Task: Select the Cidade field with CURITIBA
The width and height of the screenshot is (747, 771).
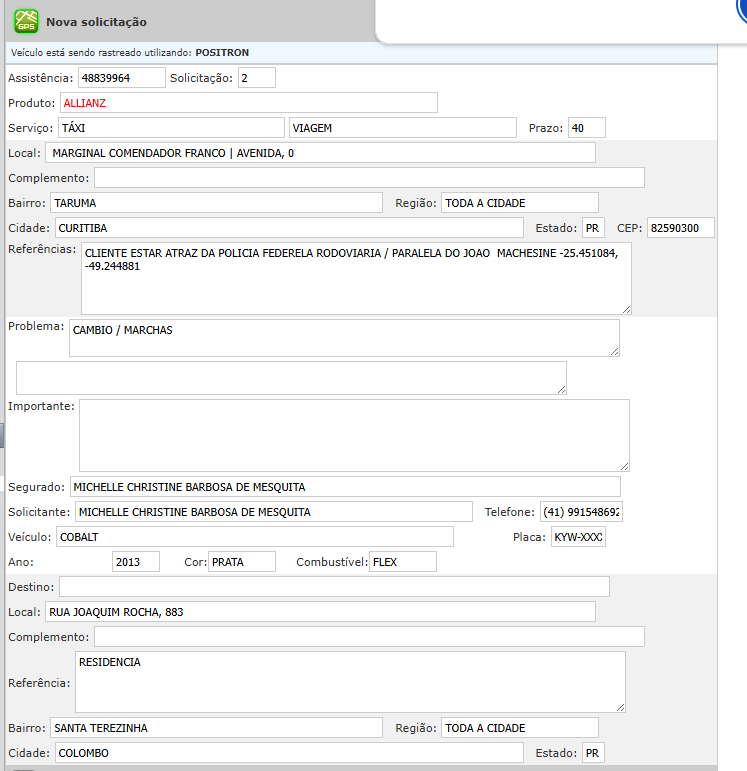Action: coord(289,228)
